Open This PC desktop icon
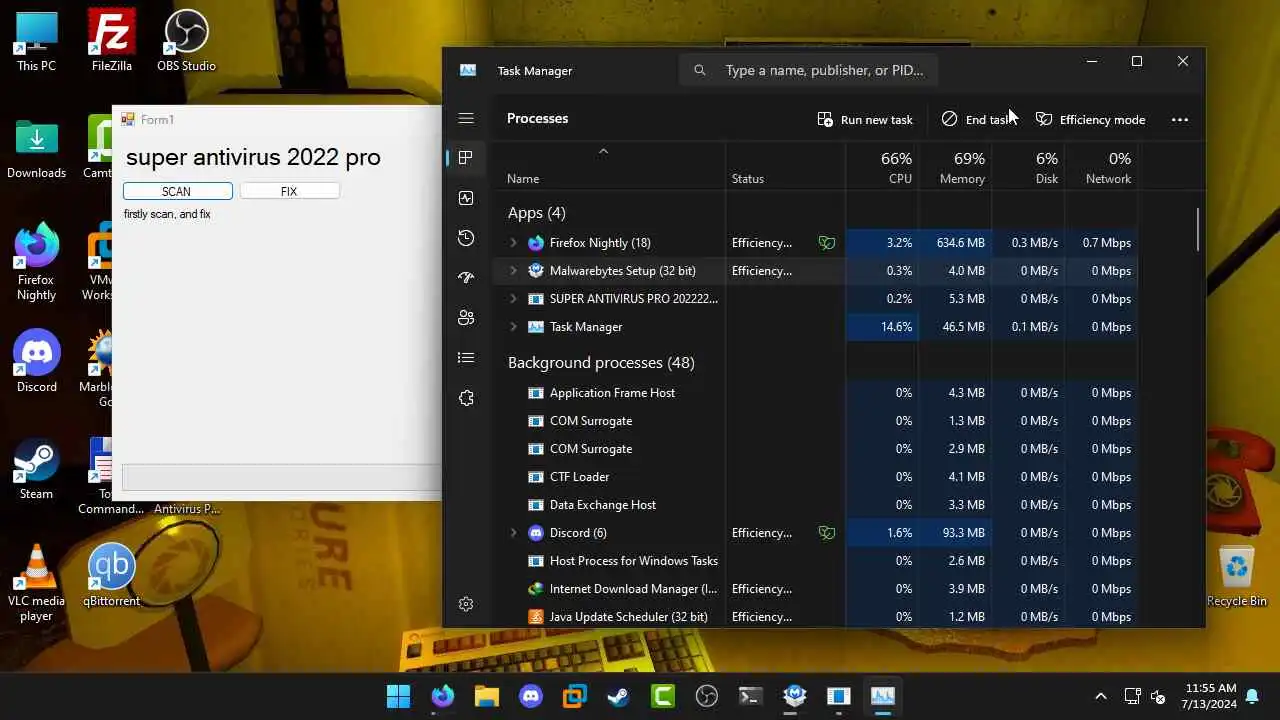 36,43
